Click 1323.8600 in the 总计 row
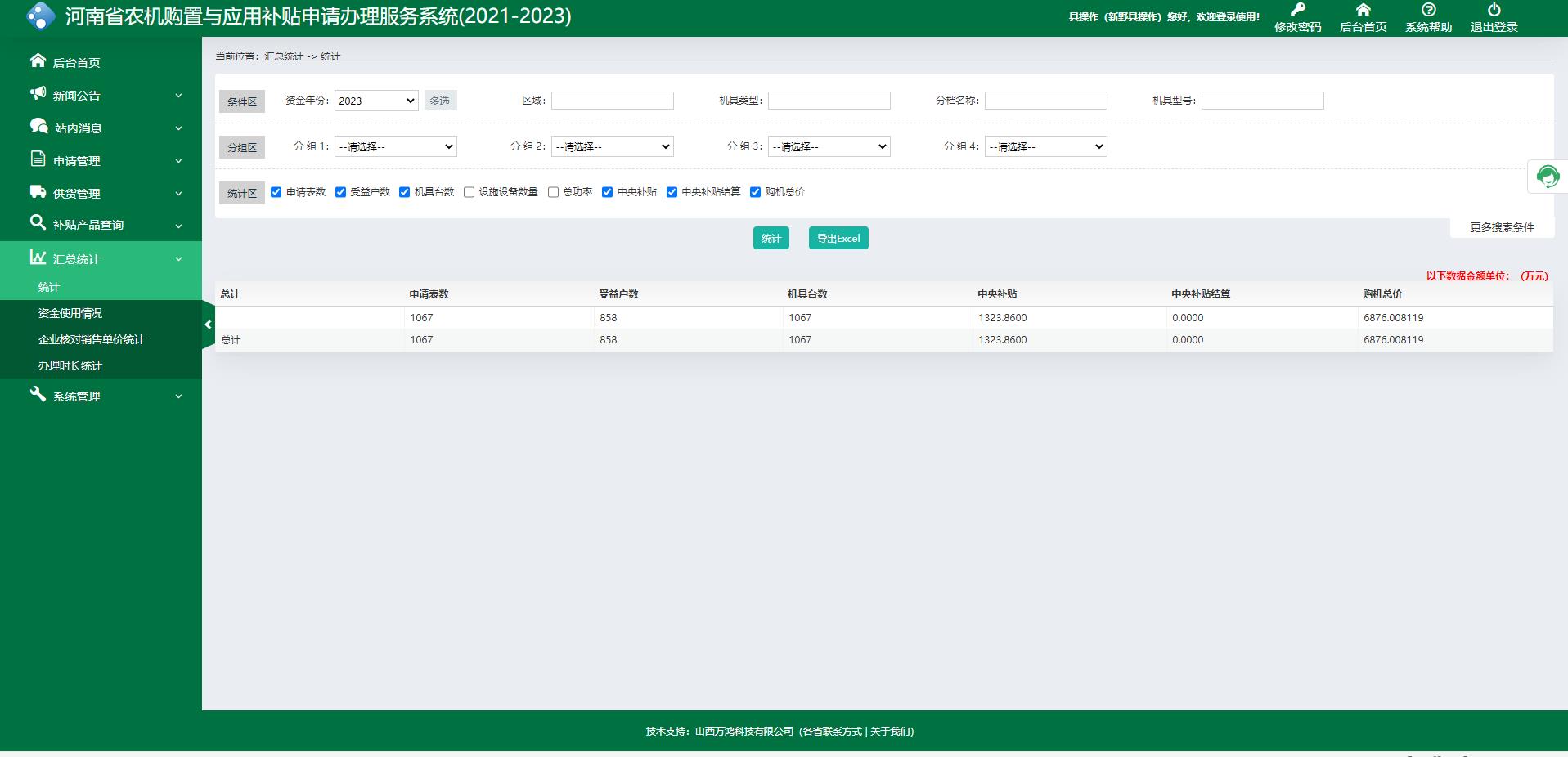This screenshot has width=1568, height=757. [1003, 340]
